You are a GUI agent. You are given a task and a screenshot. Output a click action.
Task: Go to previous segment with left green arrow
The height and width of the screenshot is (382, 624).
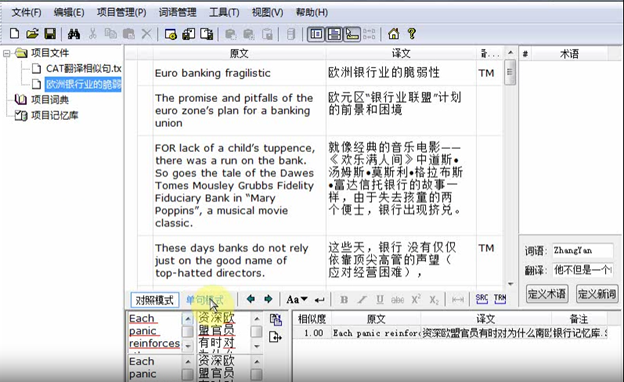click(251, 299)
